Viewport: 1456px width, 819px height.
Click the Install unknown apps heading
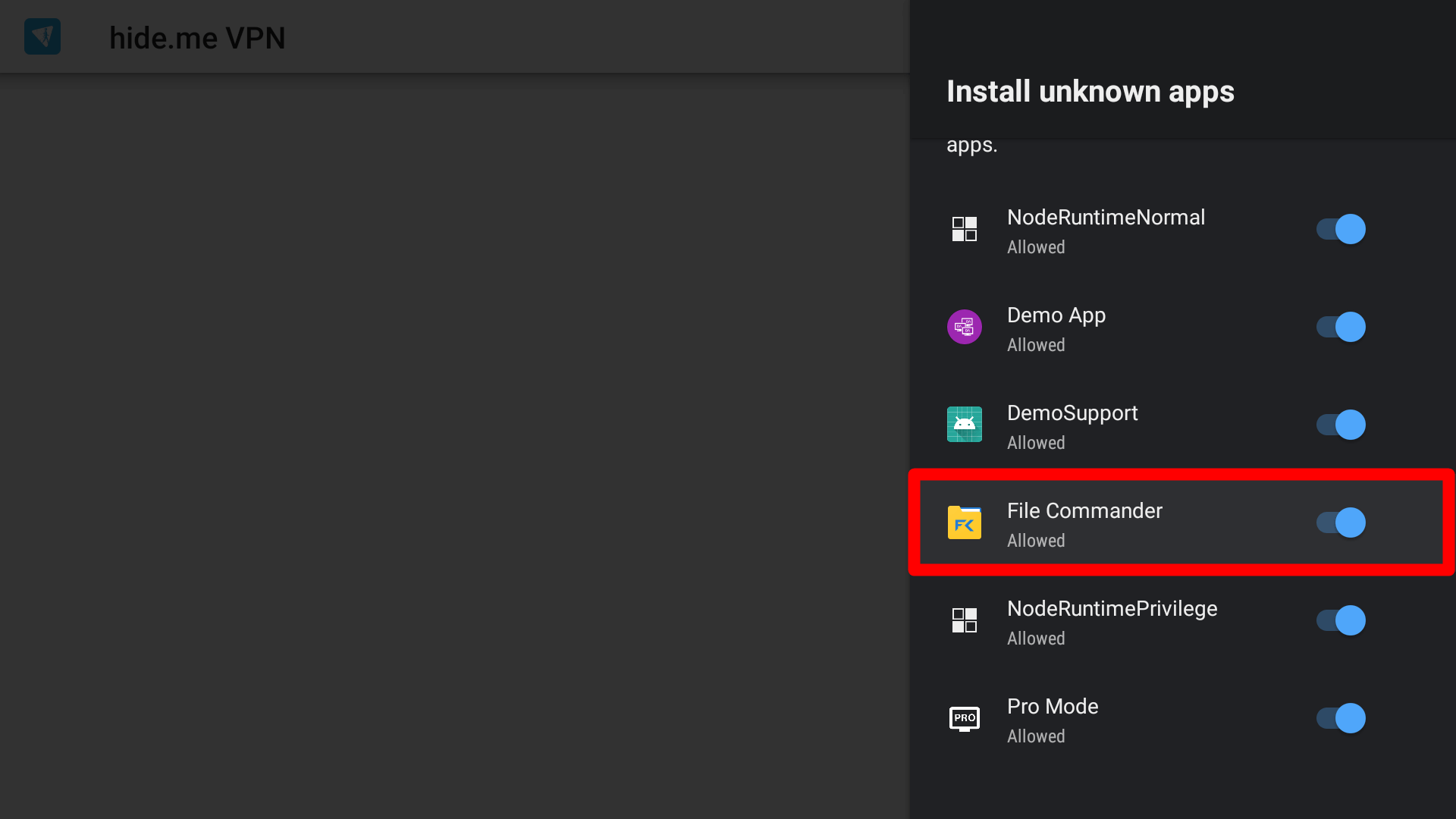pos(1090,92)
